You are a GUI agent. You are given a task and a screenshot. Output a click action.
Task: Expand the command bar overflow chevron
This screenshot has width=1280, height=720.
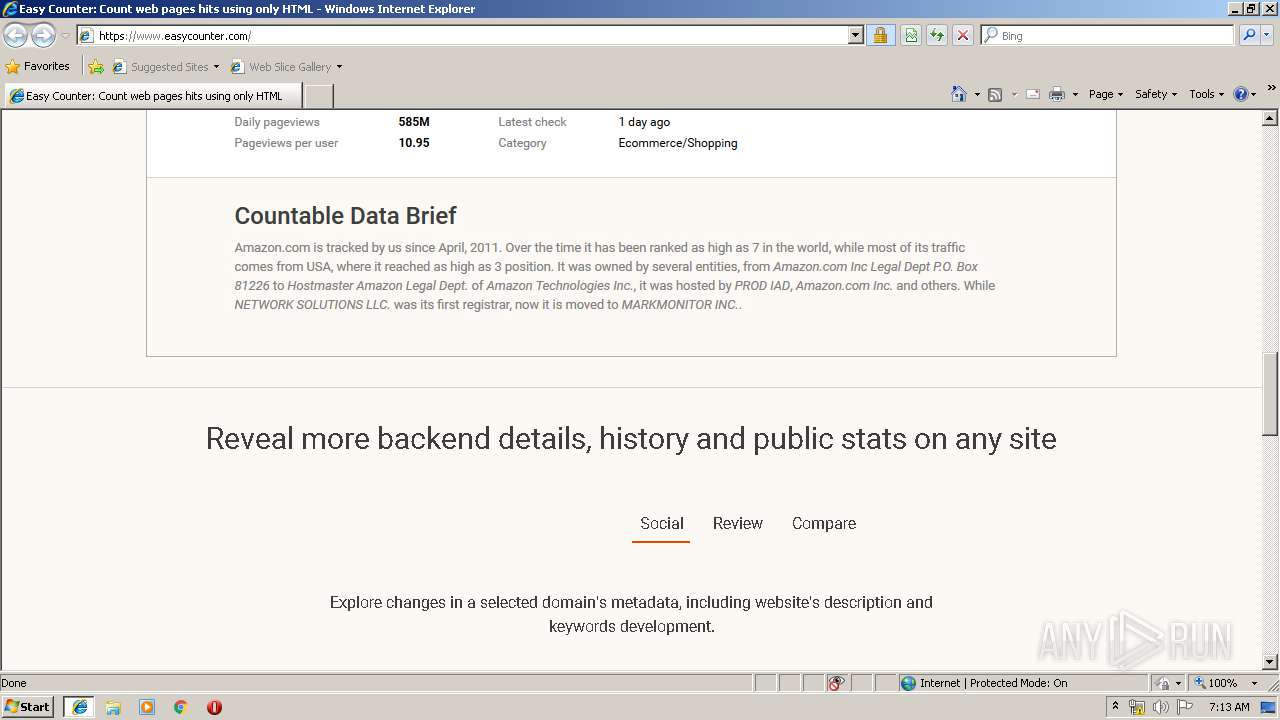pos(1272,89)
